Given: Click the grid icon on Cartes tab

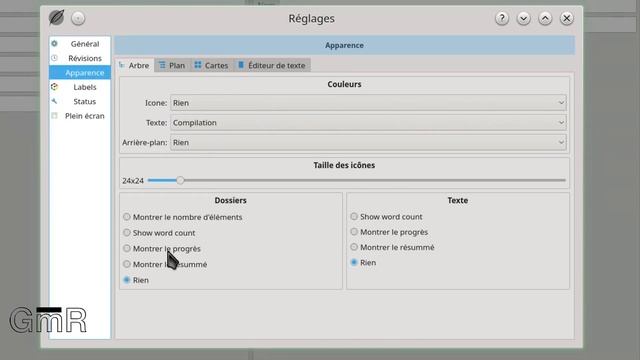Looking at the screenshot, I should tap(198, 65).
